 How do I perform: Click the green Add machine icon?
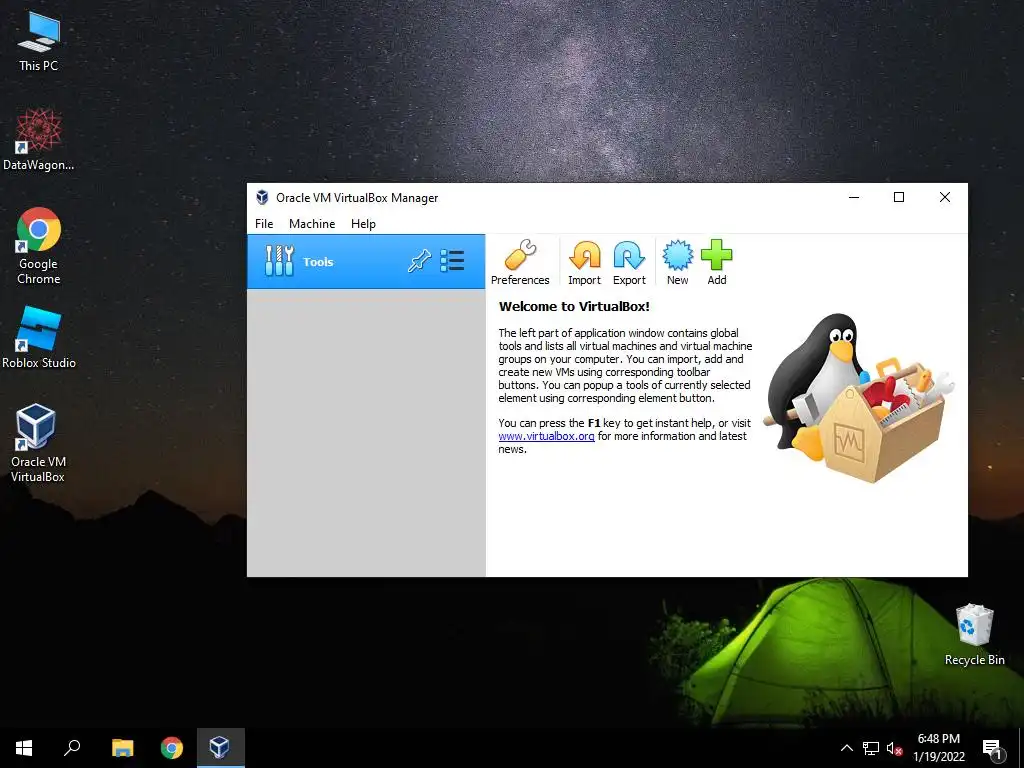click(x=716, y=263)
